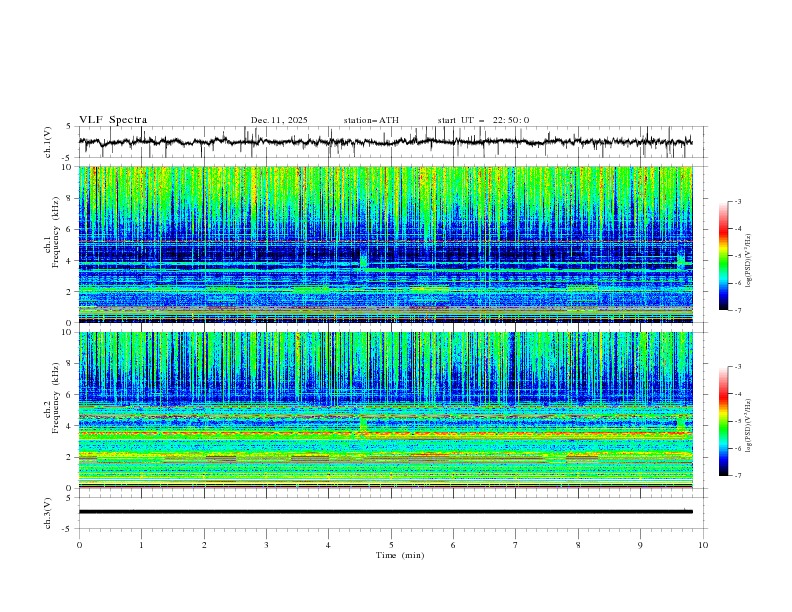Viewport: 792px width, 612px height.
Task: Click the "-7" tick on upper color bar
Action: pyautogui.click(x=737, y=310)
